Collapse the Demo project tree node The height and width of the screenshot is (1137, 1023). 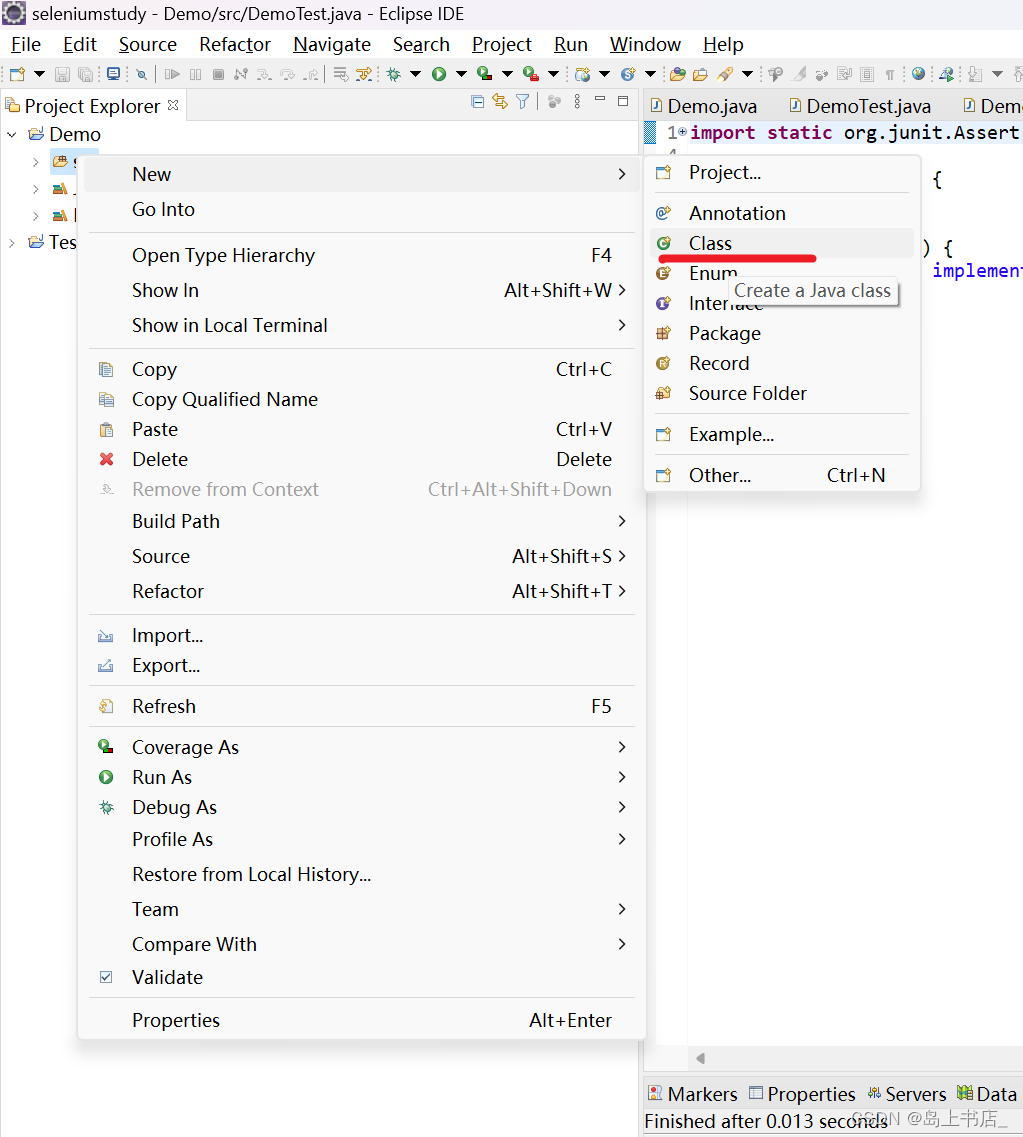(12, 135)
